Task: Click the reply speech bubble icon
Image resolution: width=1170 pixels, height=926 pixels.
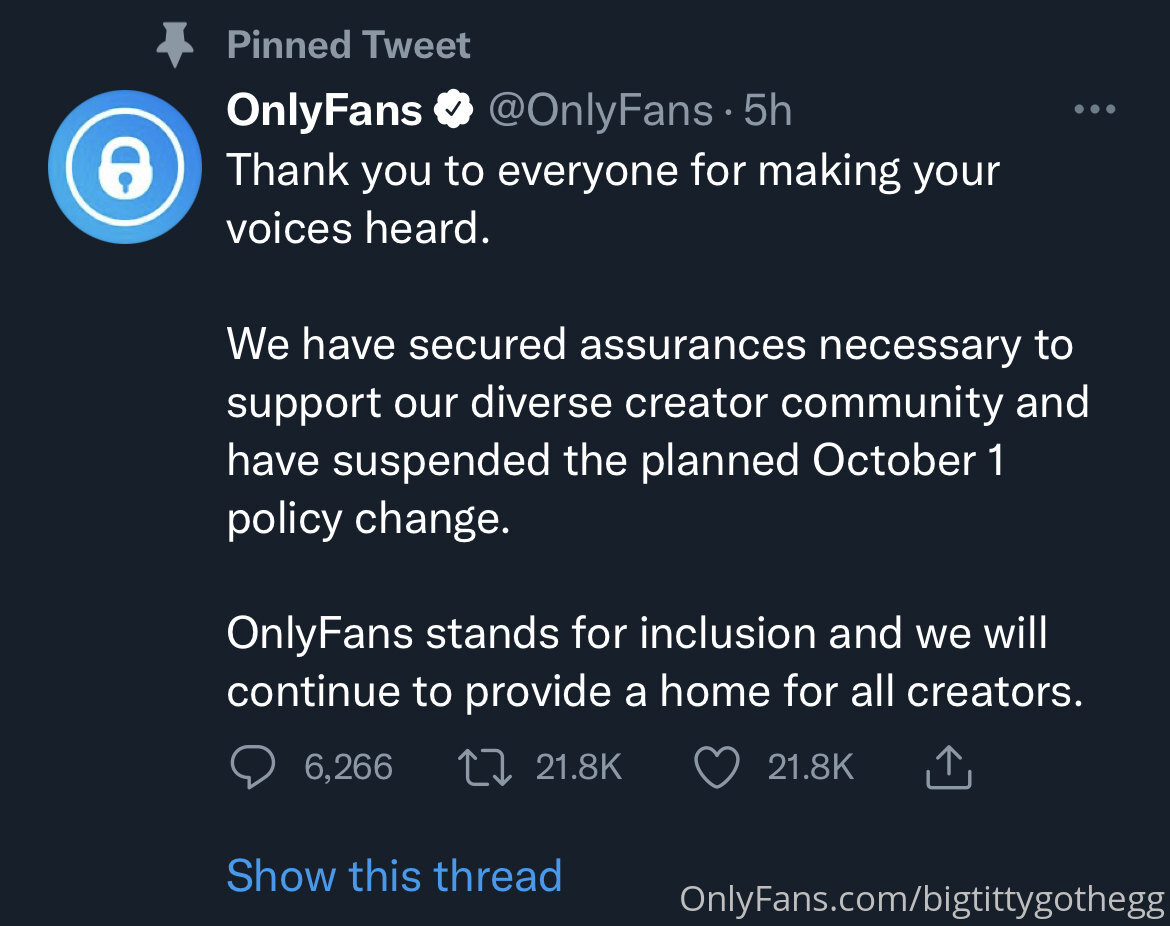Action: click(x=252, y=768)
